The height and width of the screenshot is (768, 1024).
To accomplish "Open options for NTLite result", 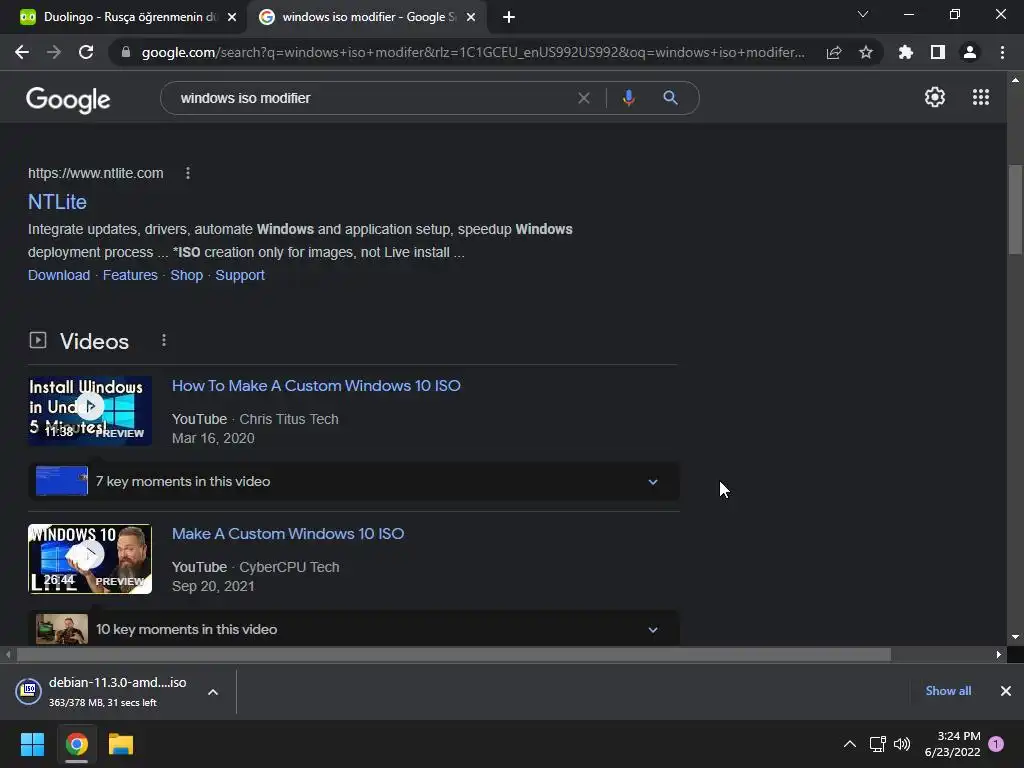I will point(187,173).
